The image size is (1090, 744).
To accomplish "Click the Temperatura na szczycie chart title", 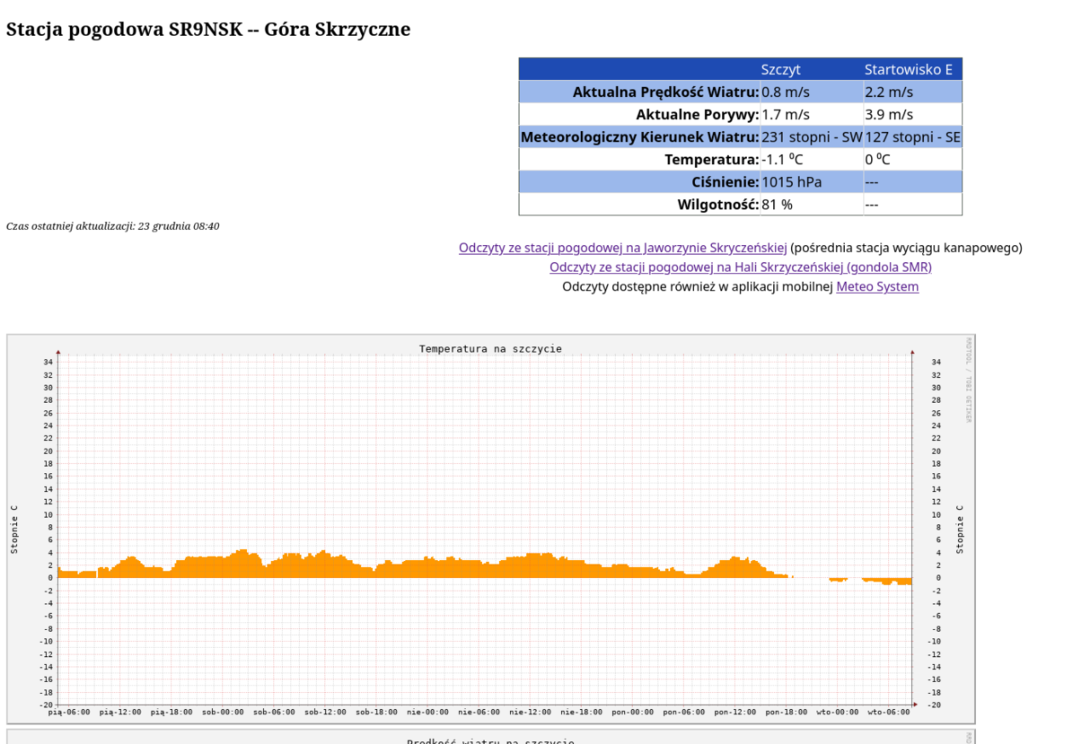I will [490, 349].
